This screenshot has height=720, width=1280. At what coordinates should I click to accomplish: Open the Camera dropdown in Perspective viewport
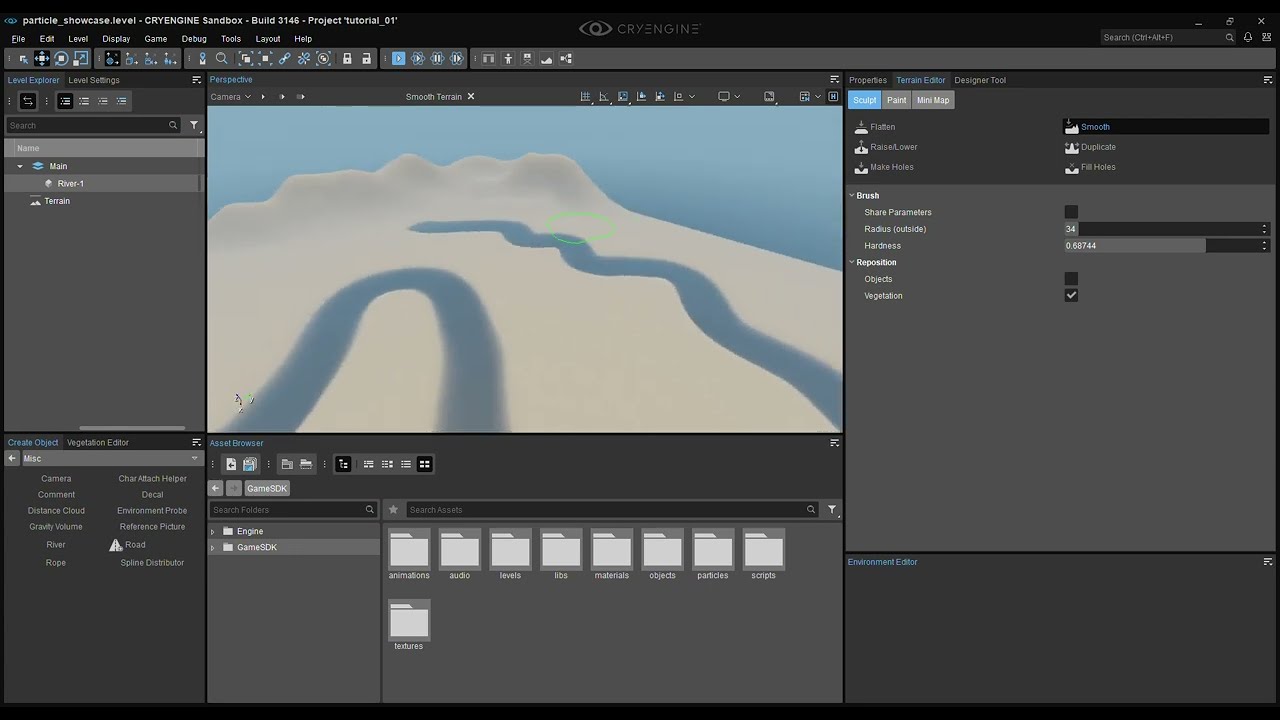[231, 97]
